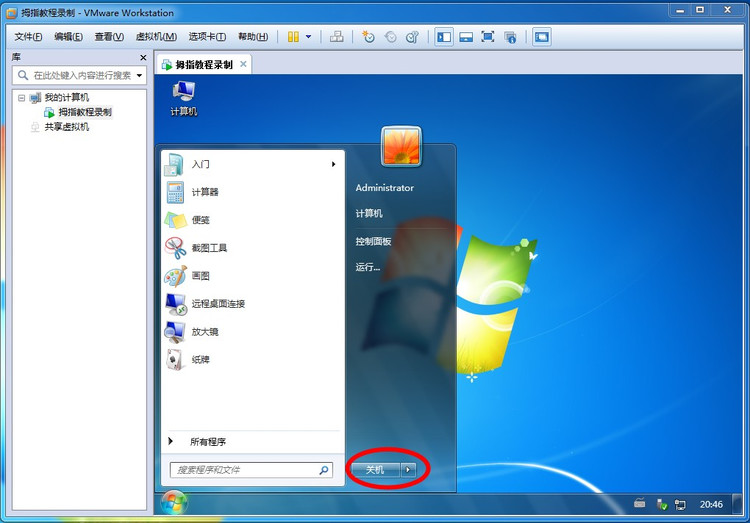Expand the 入门 submenu arrow
This screenshot has height=523, width=750.
(333, 164)
